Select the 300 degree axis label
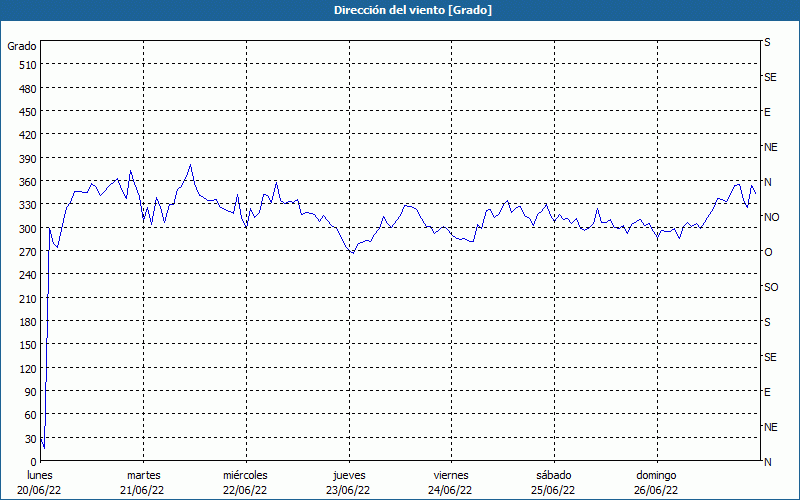 (28, 229)
